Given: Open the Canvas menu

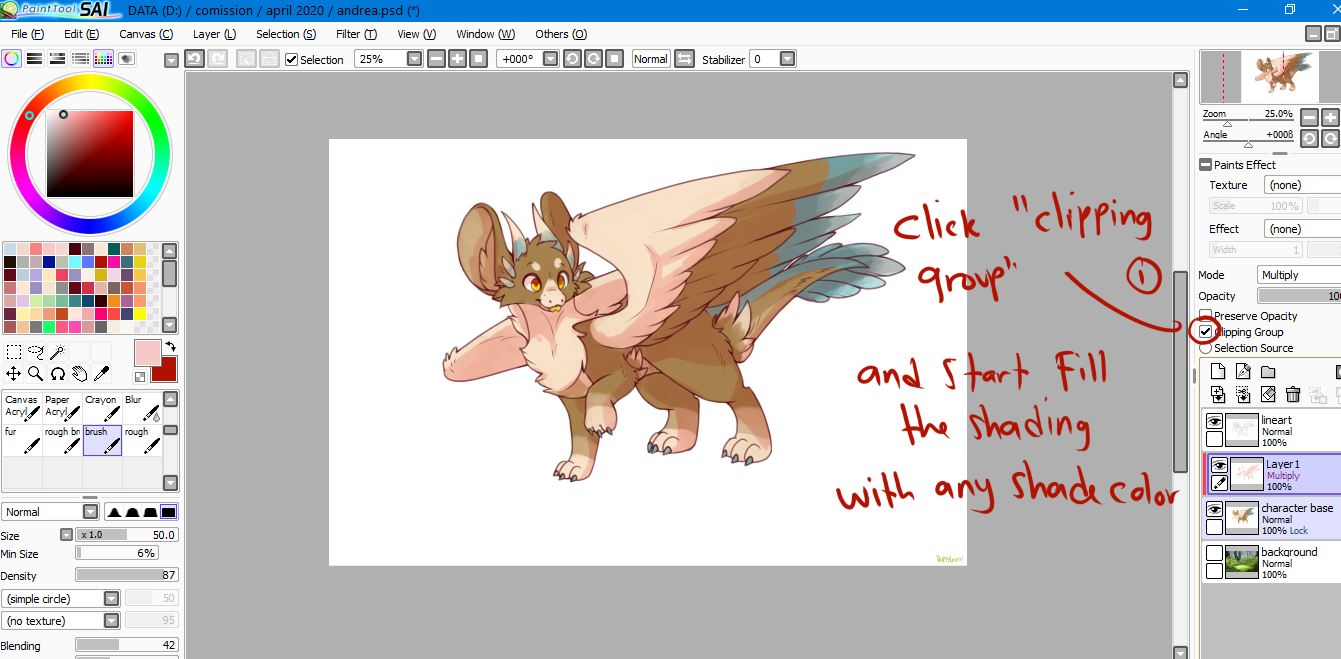Looking at the screenshot, I should point(146,34).
